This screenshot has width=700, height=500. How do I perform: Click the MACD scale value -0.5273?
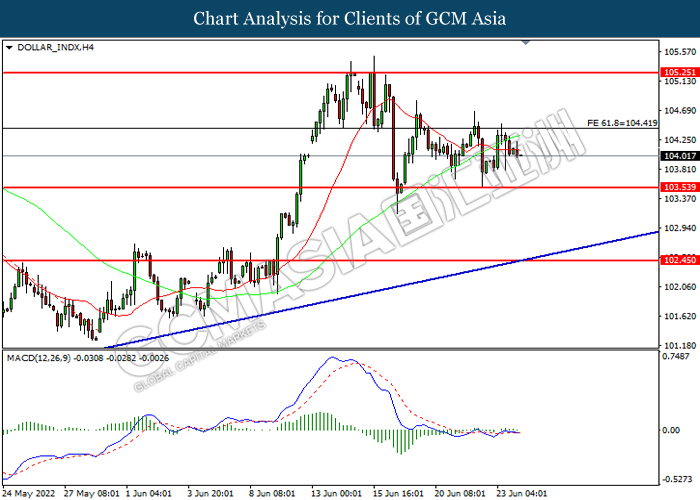point(677,479)
